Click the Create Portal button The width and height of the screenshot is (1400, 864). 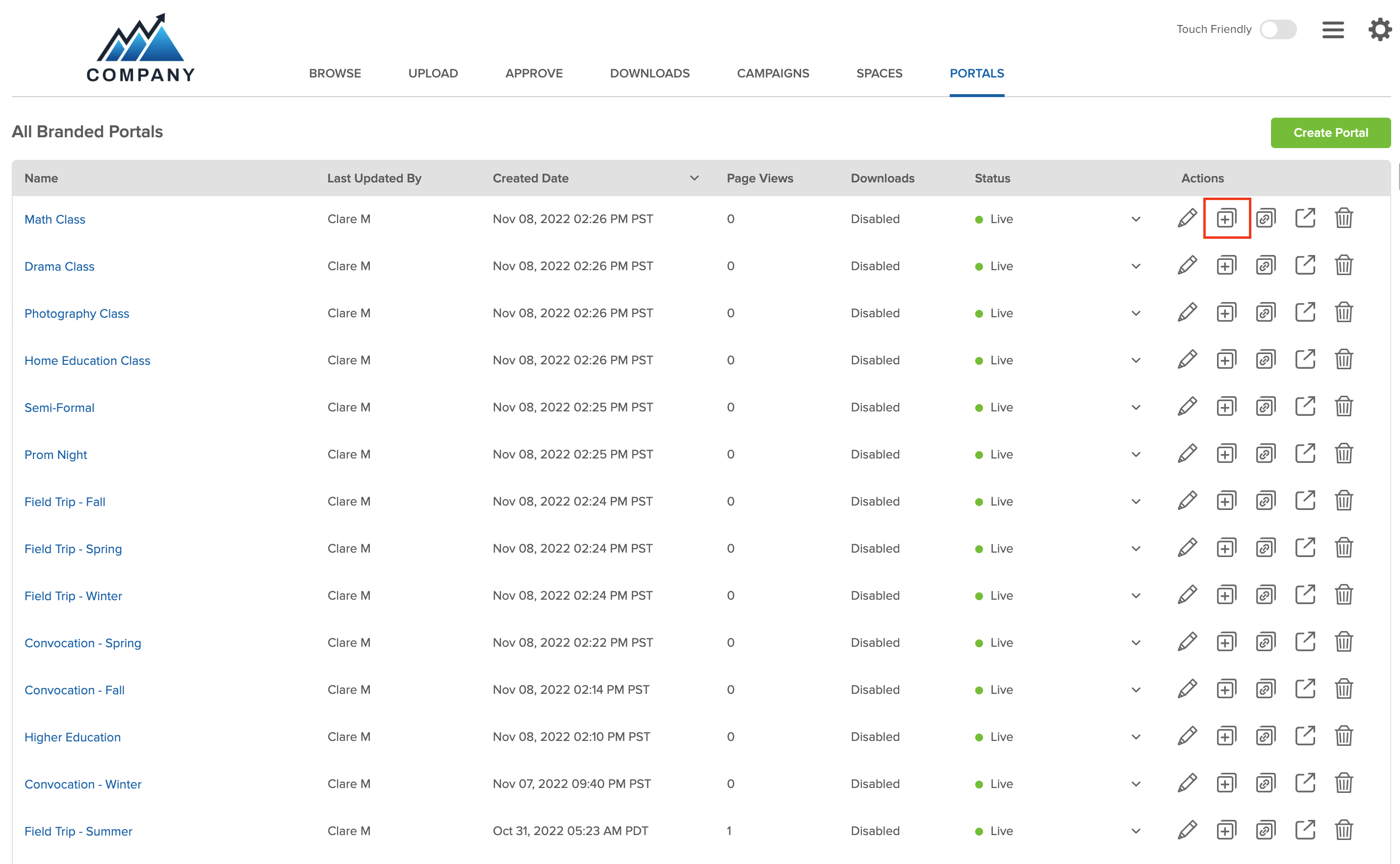[1331, 132]
